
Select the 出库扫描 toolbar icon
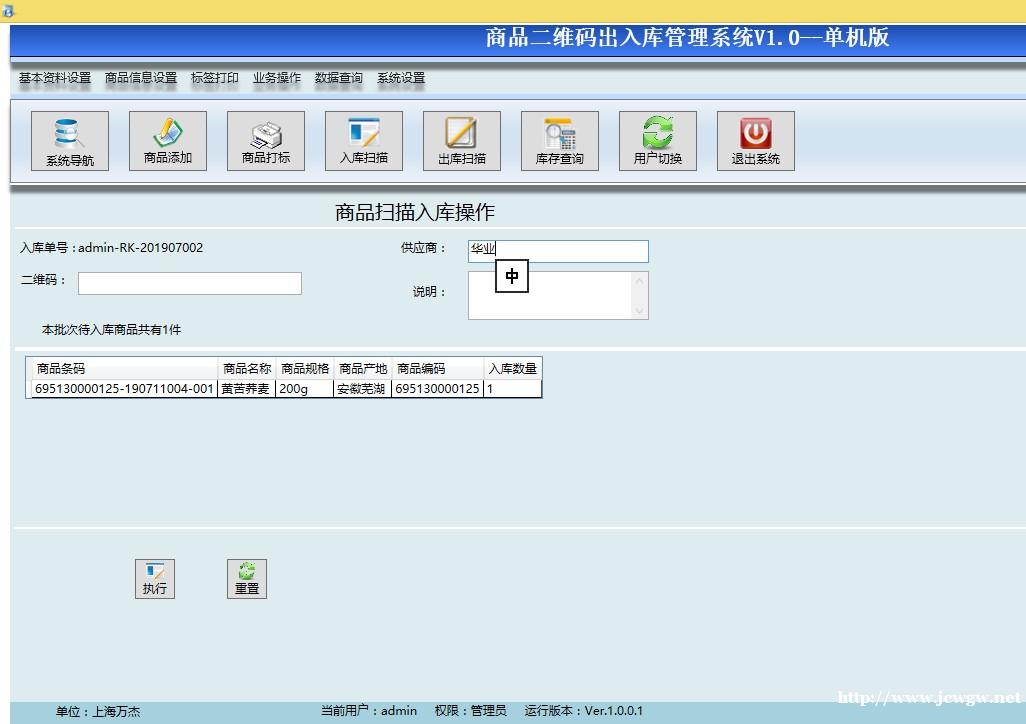click(x=462, y=141)
